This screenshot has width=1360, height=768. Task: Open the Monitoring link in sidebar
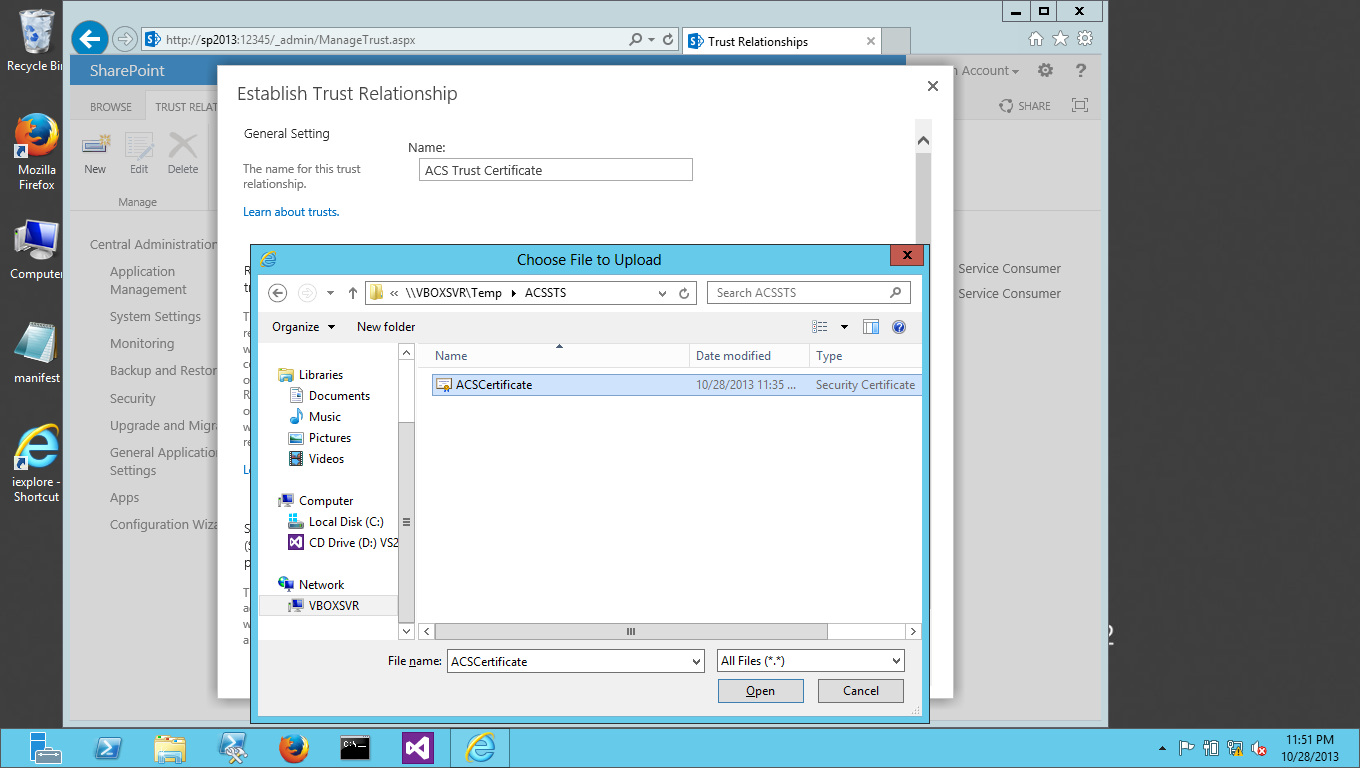coord(142,344)
